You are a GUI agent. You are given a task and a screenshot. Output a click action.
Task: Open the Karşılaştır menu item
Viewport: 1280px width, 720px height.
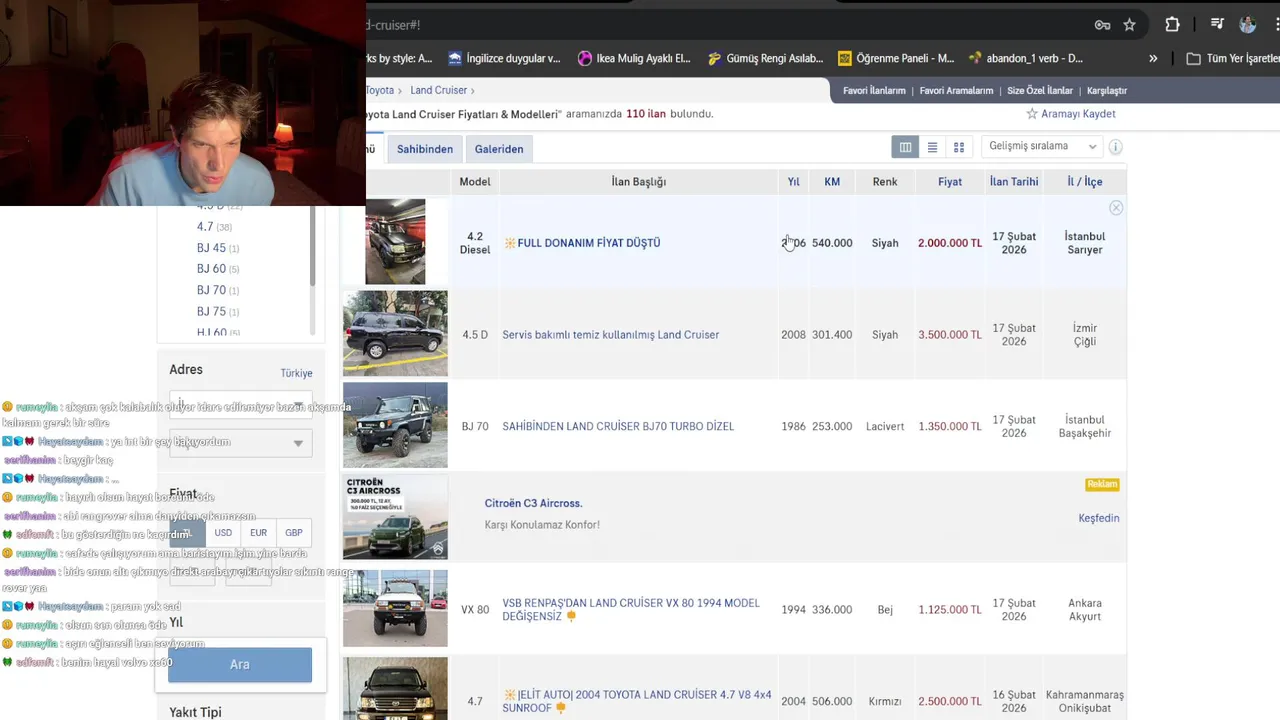tap(1107, 90)
